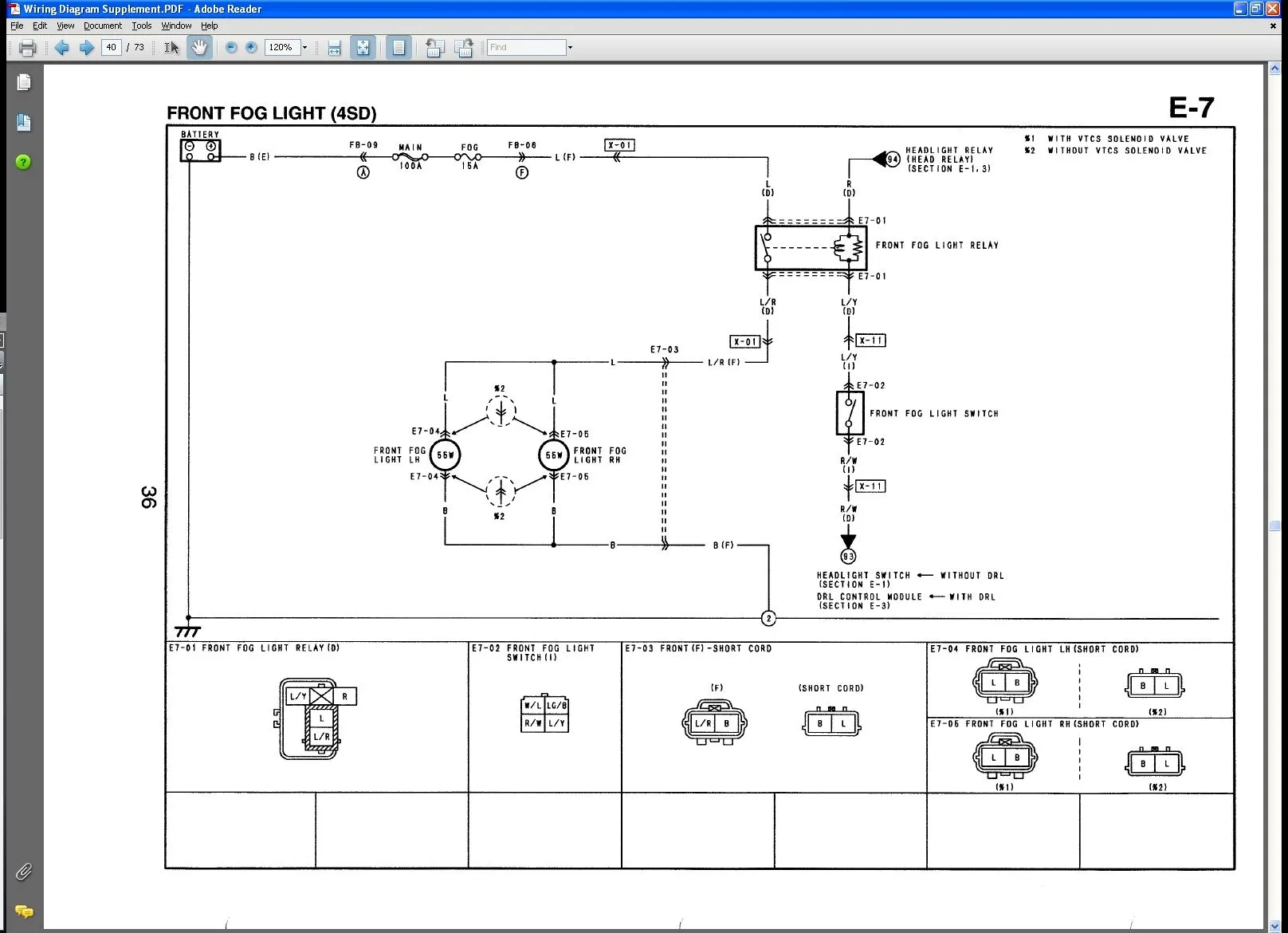Click the Rotate Clockwise icon
The image size is (1288, 933).
tap(463, 48)
